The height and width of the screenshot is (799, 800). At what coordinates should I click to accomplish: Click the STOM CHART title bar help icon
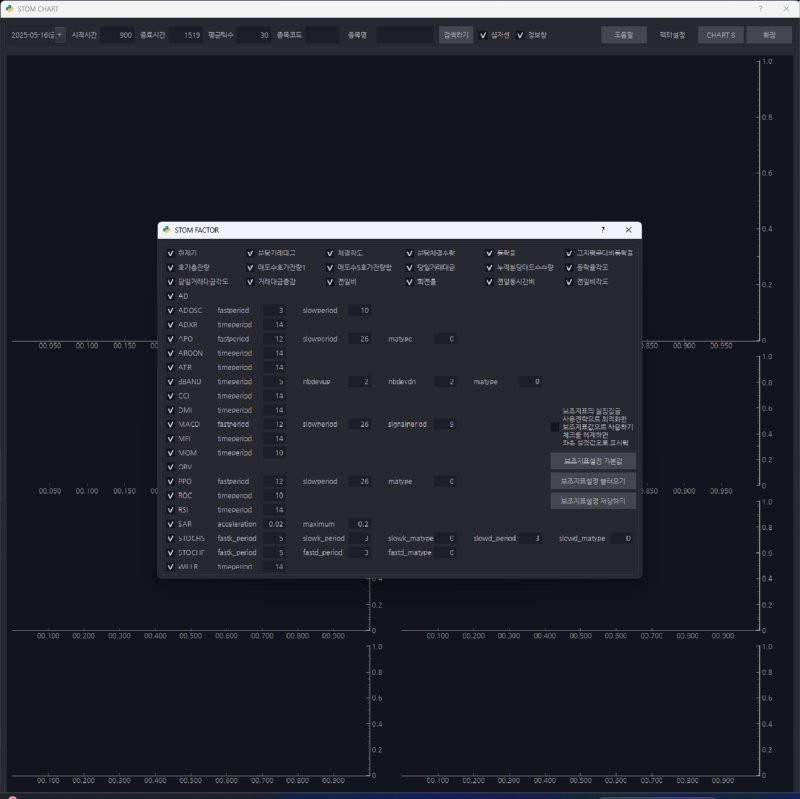[759, 8]
